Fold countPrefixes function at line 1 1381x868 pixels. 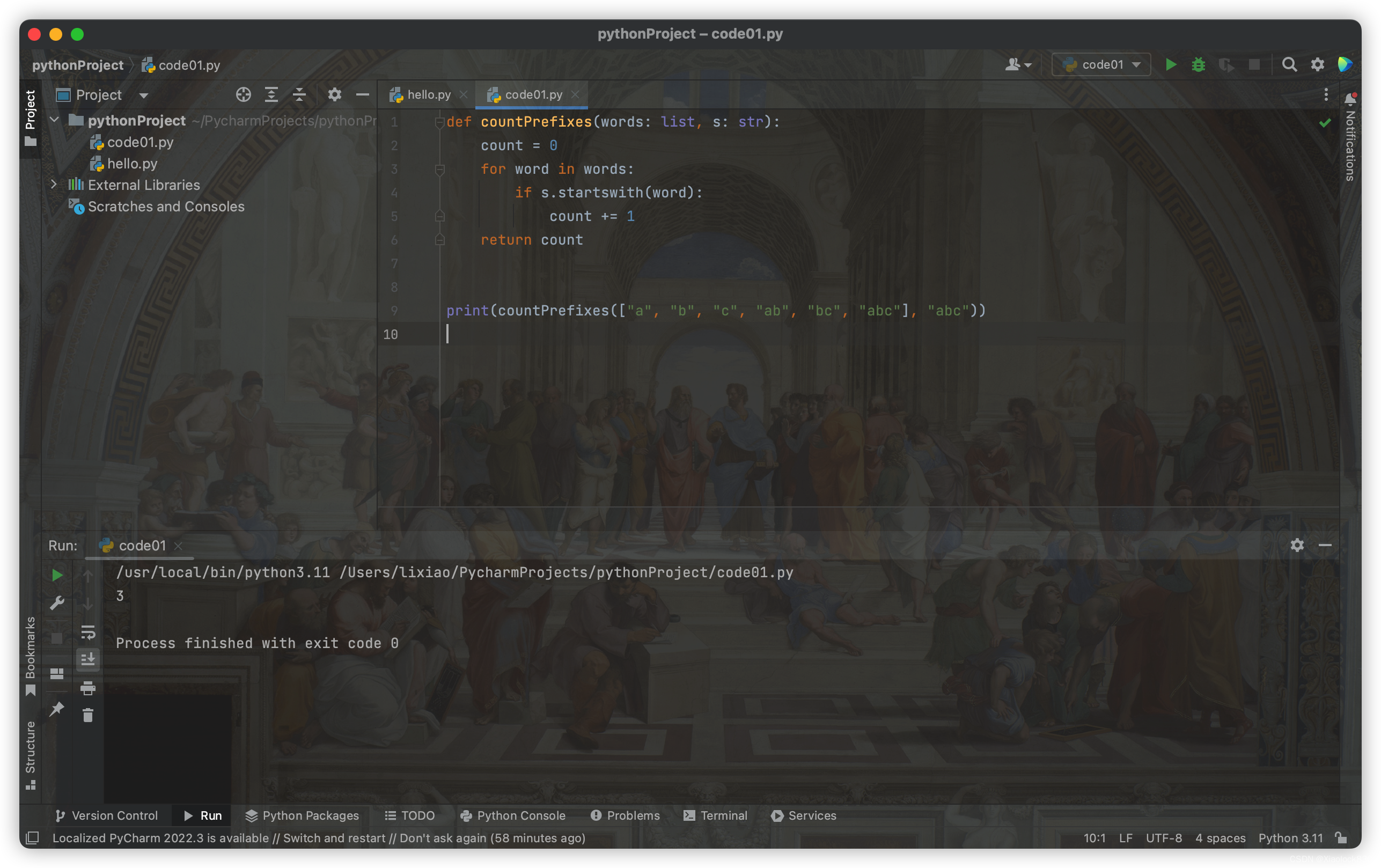point(439,122)
